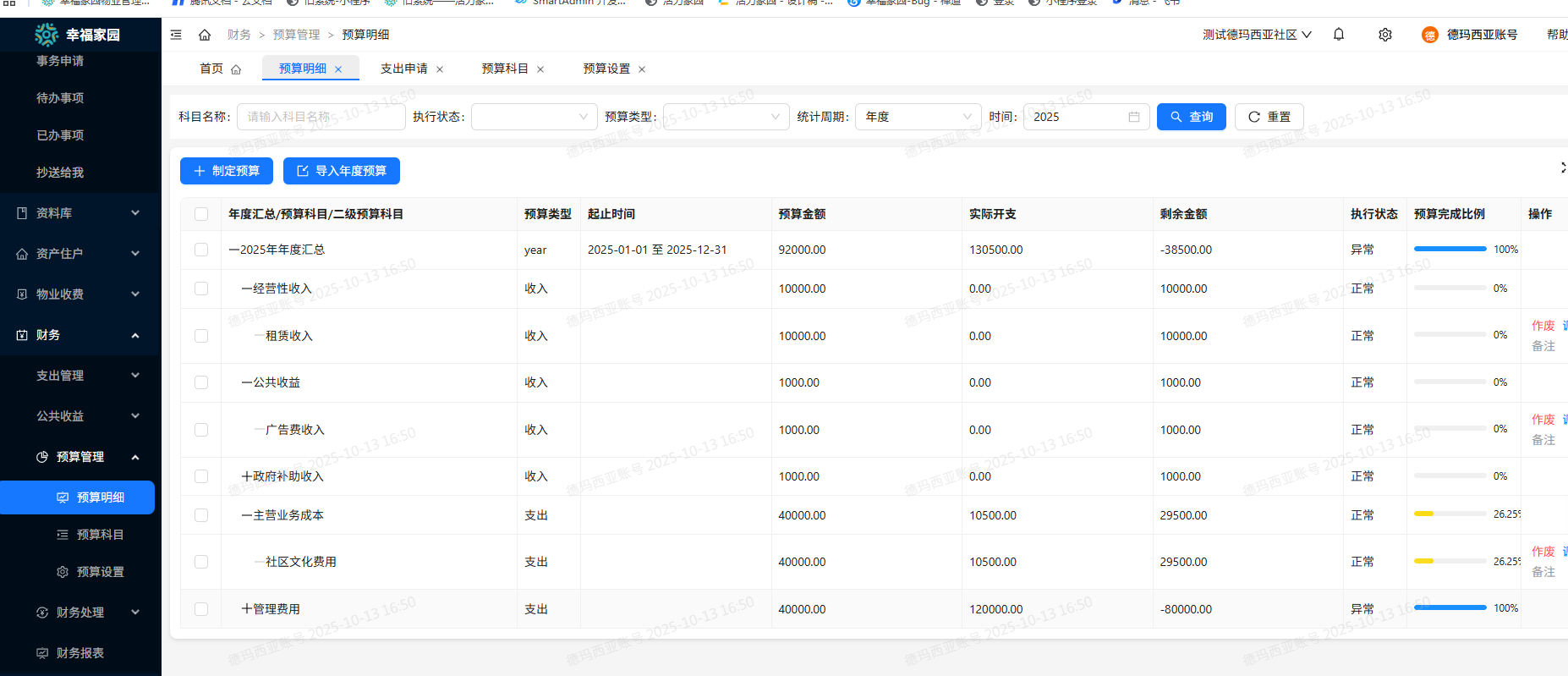Click the 物业收费 sidebar icon
The image size is (1568, 676).
pos(22,294)
